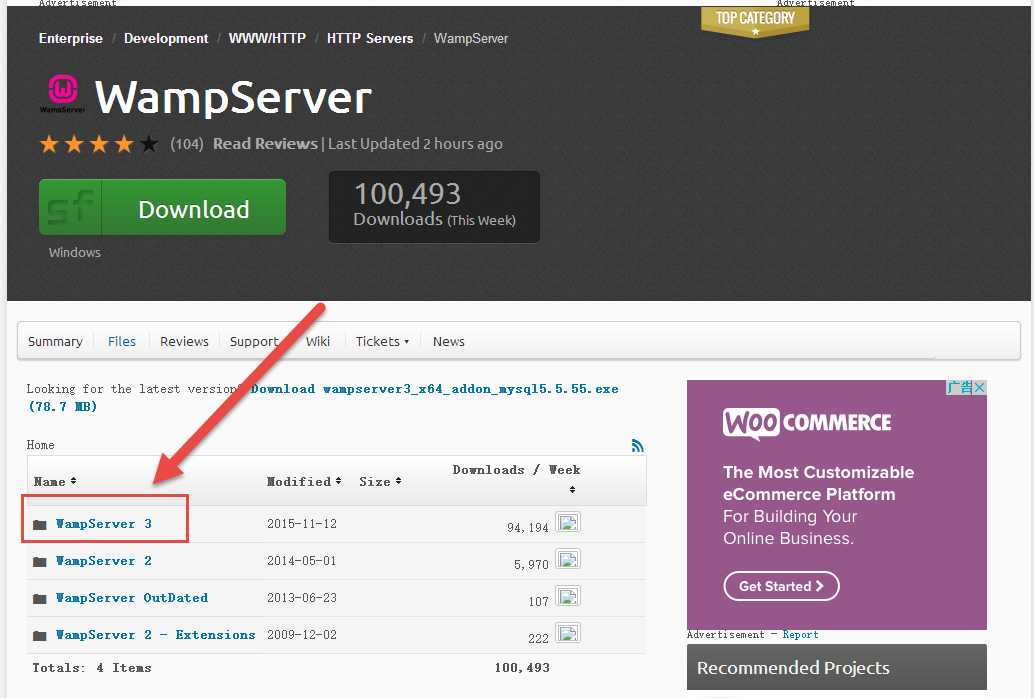The image size is (1034, 698).
Task: Open the Support tab
Action: (254, 342)
